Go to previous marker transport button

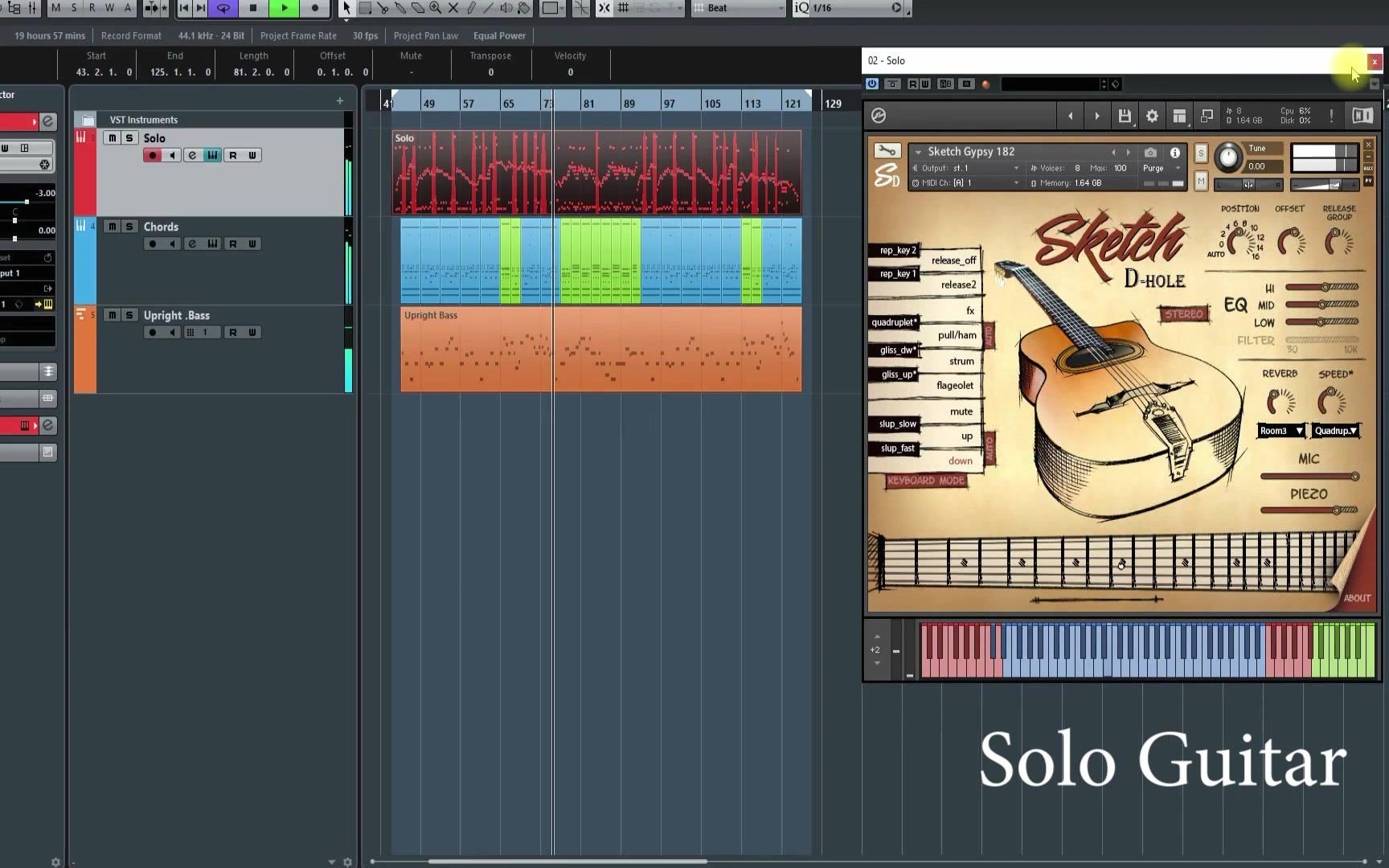click(x=184, y=8)
